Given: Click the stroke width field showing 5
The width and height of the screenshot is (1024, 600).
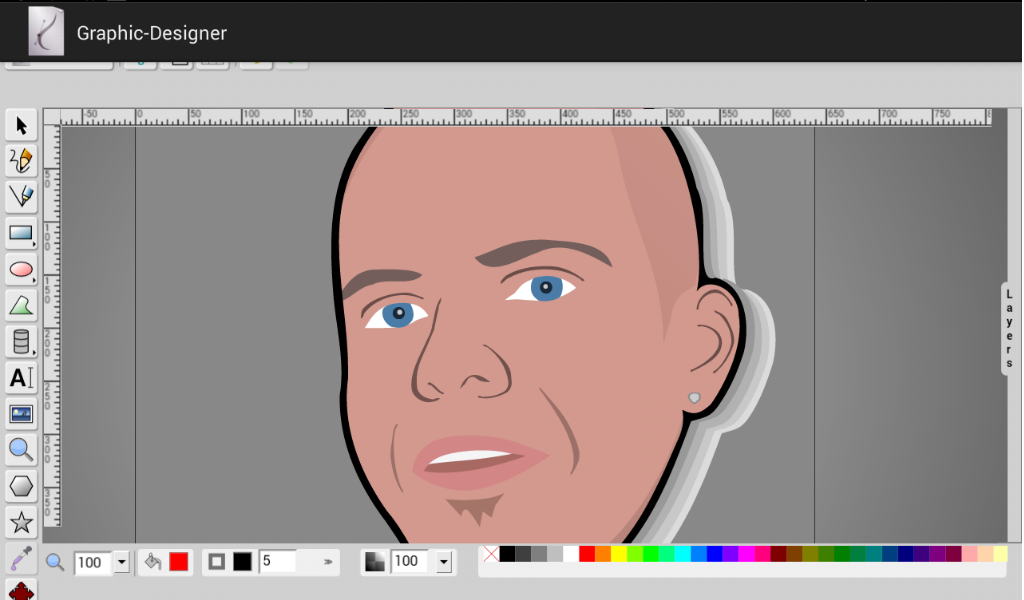Looking at the screenshot, I should tap(278, 562).
